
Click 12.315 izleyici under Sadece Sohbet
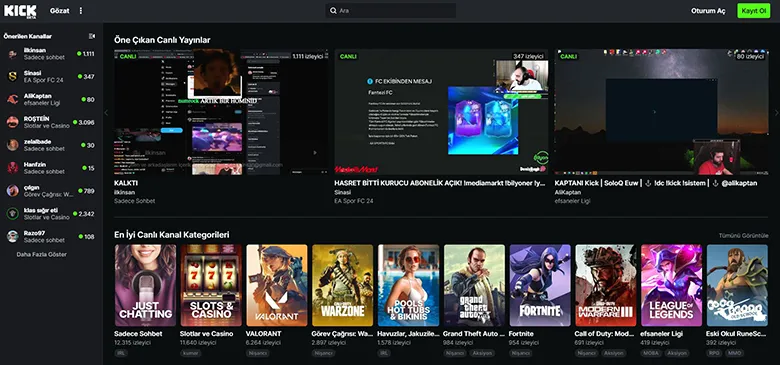(x=132, y=343)
